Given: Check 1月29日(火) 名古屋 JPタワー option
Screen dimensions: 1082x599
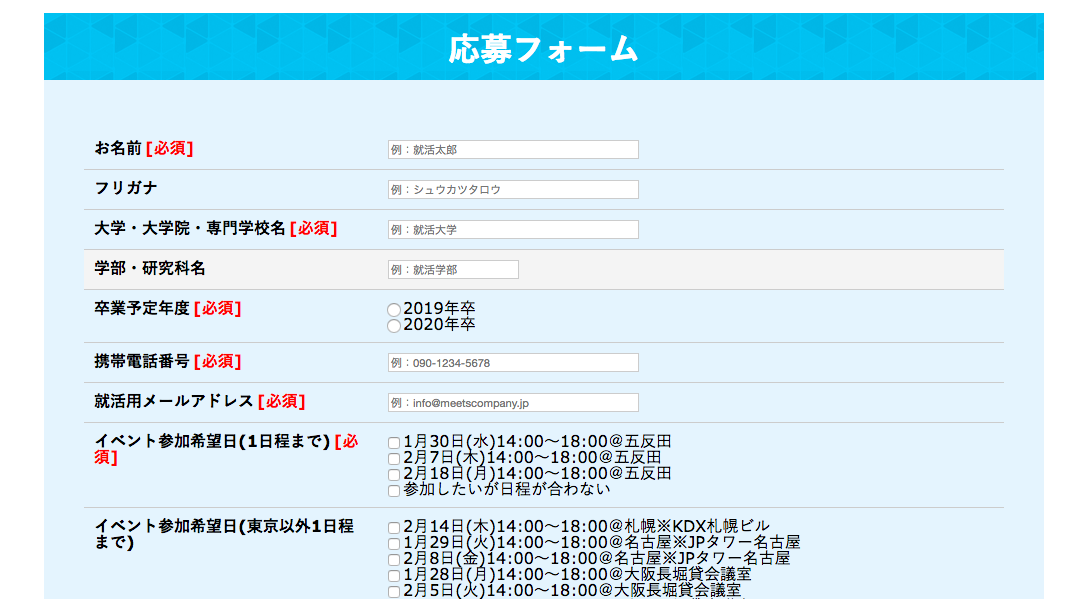Looking at the screenshot, I should tap(394, 544).
